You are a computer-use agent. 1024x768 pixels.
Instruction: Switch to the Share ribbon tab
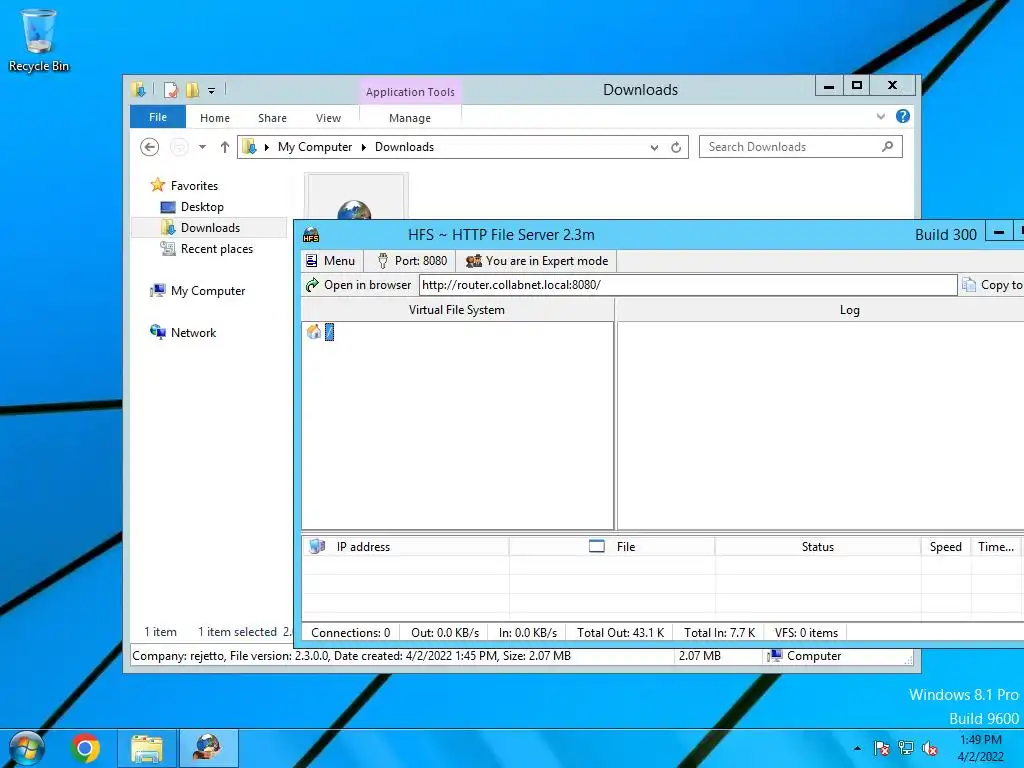(272, 118)
